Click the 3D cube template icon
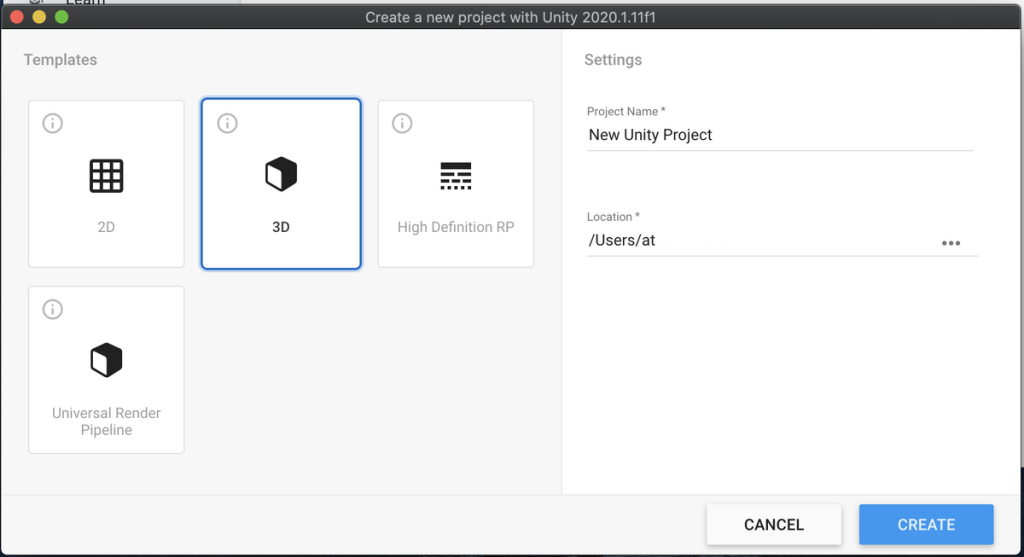1024x557 pixels. 281,176
